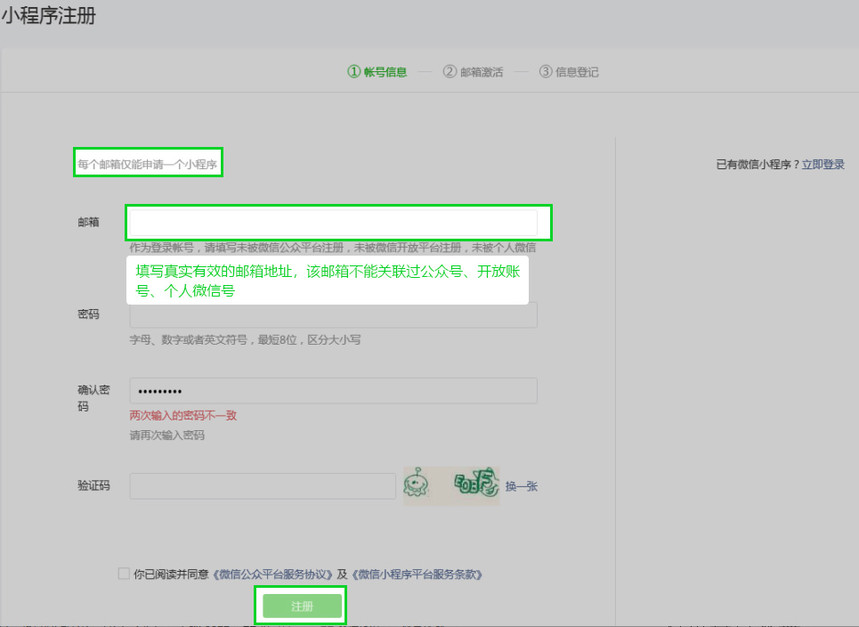Open 《微信公众平台服务协议》 link
Screen dimensions: 859x627
[x=272, y=574]
